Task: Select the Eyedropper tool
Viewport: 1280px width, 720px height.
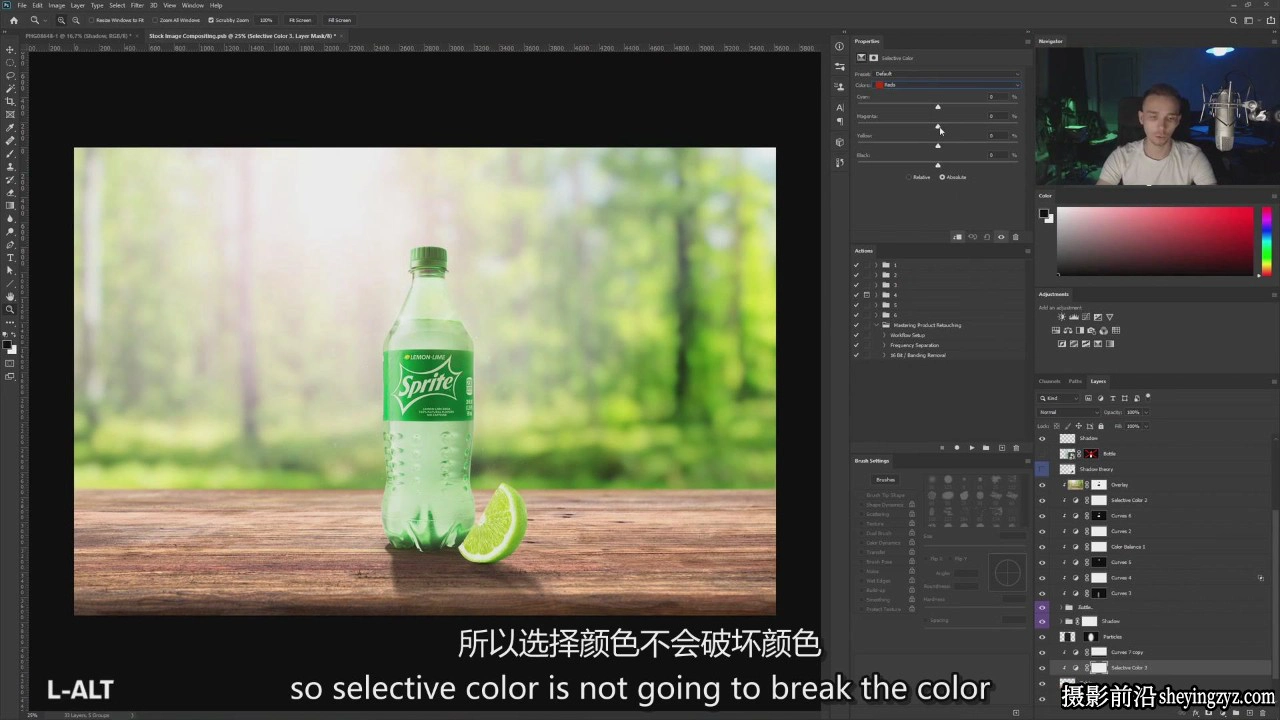Action: click(x=10, y=127)
